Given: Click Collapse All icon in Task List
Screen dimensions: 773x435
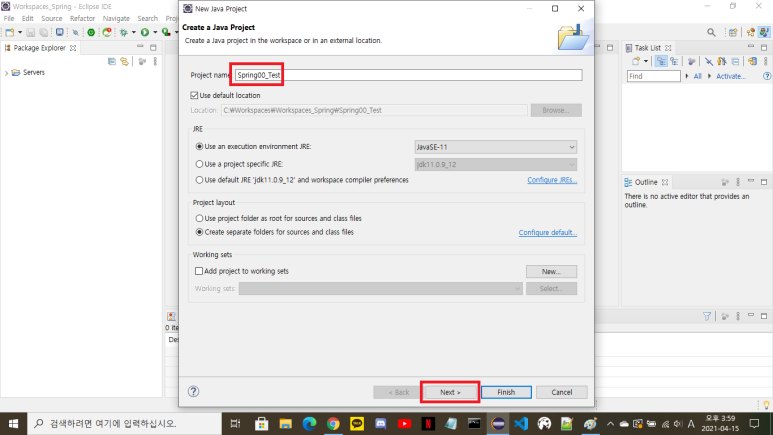Looking at the screenshot, I should (735, 61).
